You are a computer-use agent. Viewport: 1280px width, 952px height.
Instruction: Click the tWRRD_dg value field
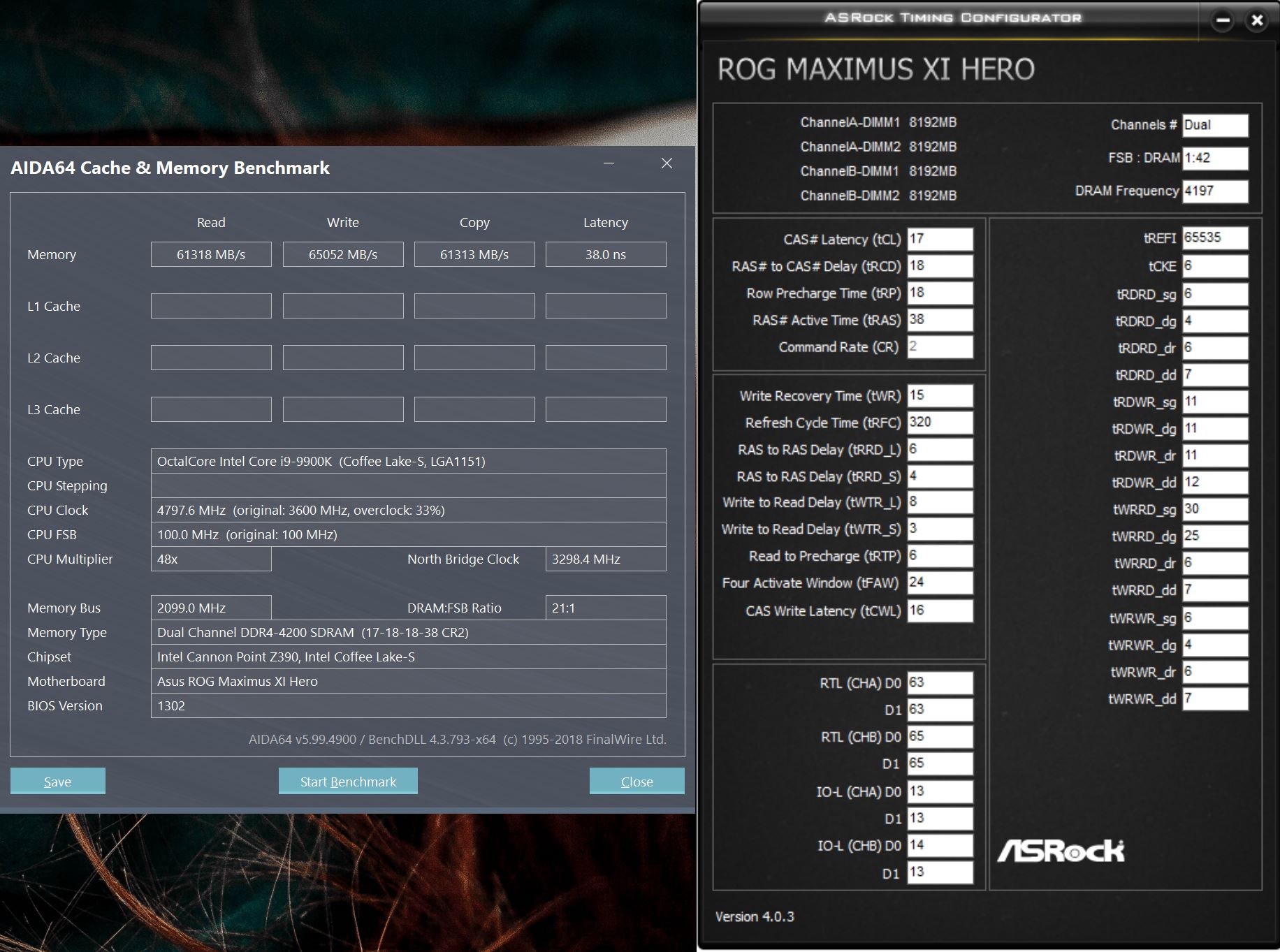(x=1215, y=536)
